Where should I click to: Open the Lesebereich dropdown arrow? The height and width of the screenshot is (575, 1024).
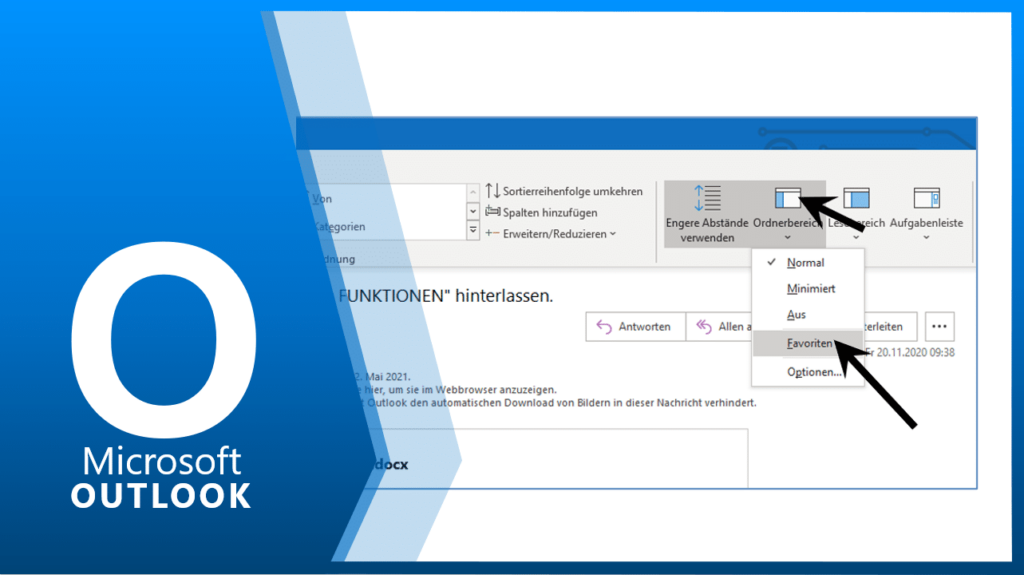coord(856,238)
